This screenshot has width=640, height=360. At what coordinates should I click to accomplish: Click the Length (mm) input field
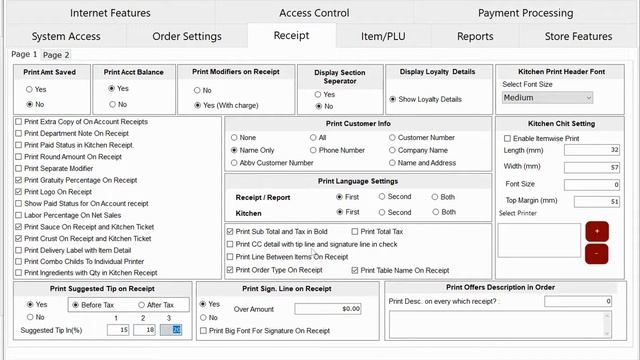click(592, 150)
